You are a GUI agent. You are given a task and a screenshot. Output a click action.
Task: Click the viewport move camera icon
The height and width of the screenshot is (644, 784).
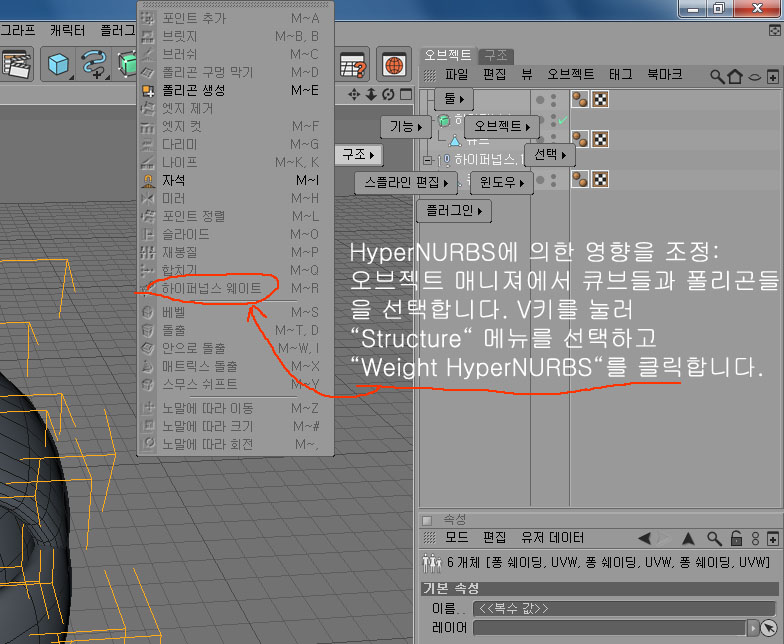pos(354,94)
